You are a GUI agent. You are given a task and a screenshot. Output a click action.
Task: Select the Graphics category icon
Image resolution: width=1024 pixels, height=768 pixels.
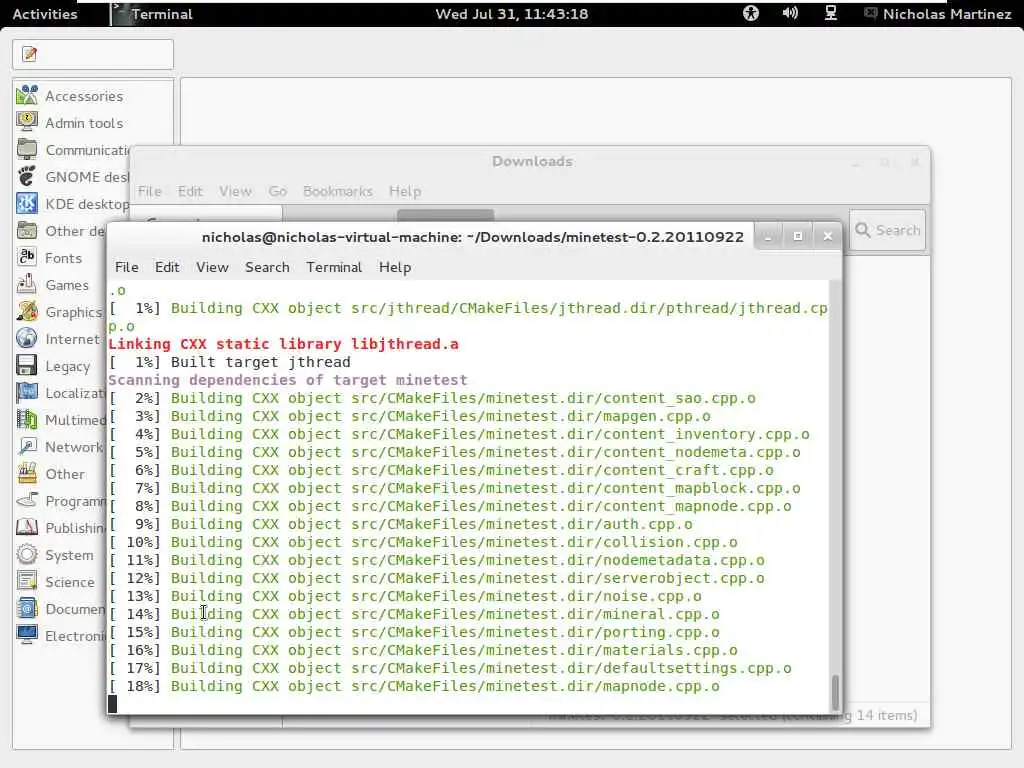click(27, 312)
